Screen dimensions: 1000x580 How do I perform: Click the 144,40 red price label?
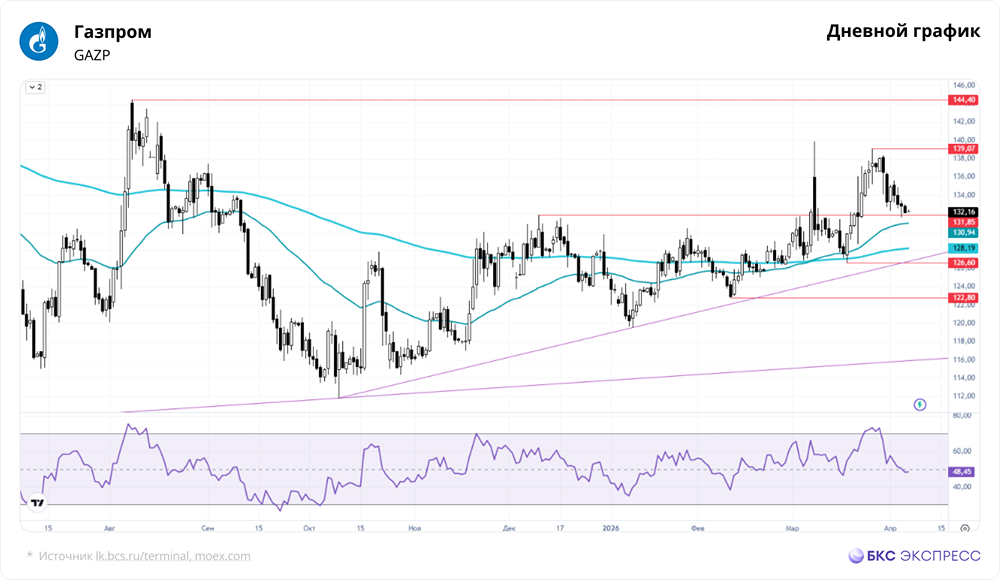coord(964,100)
